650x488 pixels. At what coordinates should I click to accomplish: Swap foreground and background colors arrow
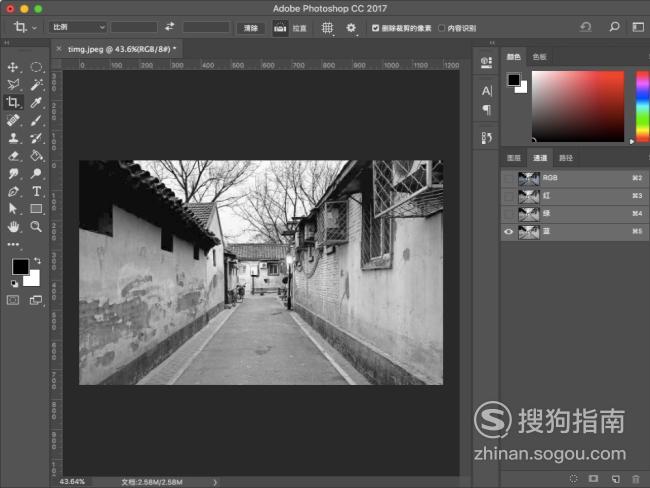(x=37, y=260)
